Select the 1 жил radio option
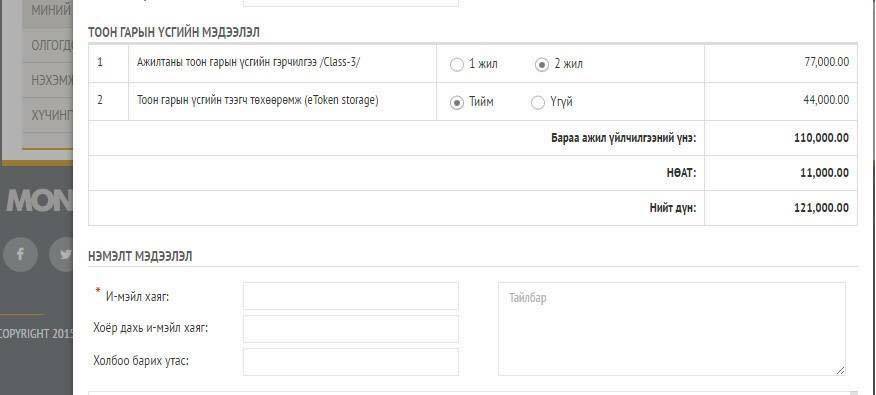The width and height of the screenshot is (876, 395). [x=457, y=65]
